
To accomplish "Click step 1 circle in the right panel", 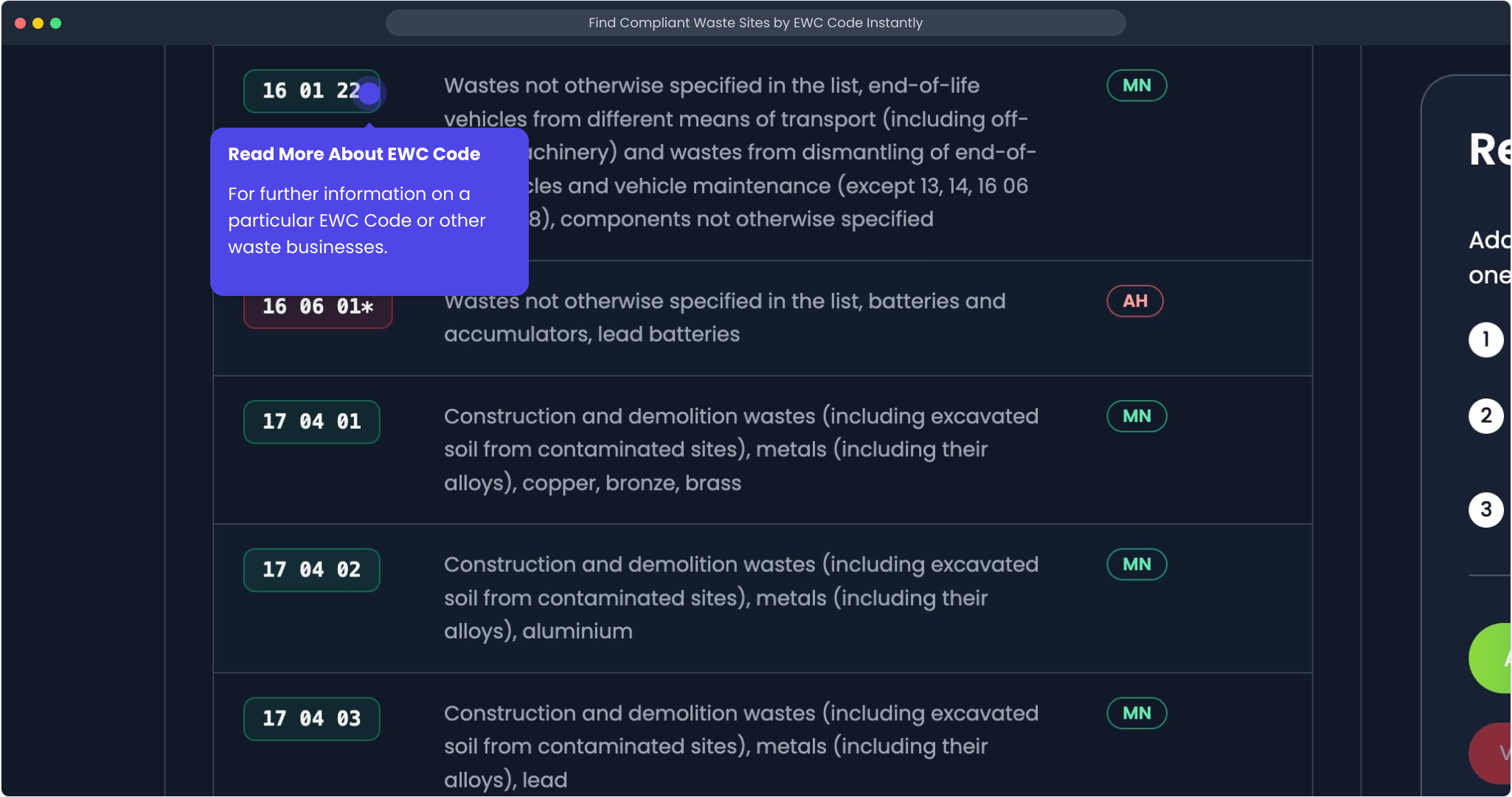I will [1485, 339].
